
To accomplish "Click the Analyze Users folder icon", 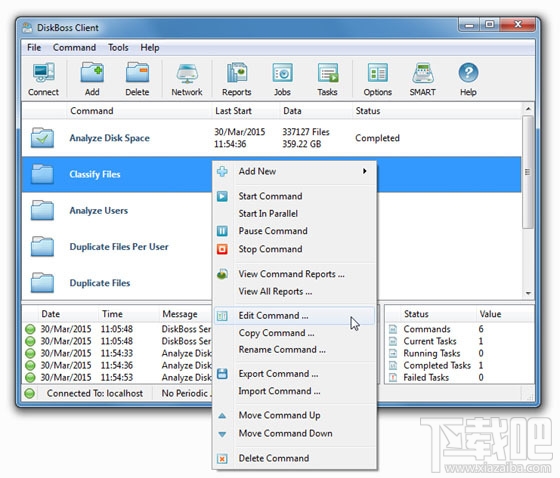I will (42, 210).
